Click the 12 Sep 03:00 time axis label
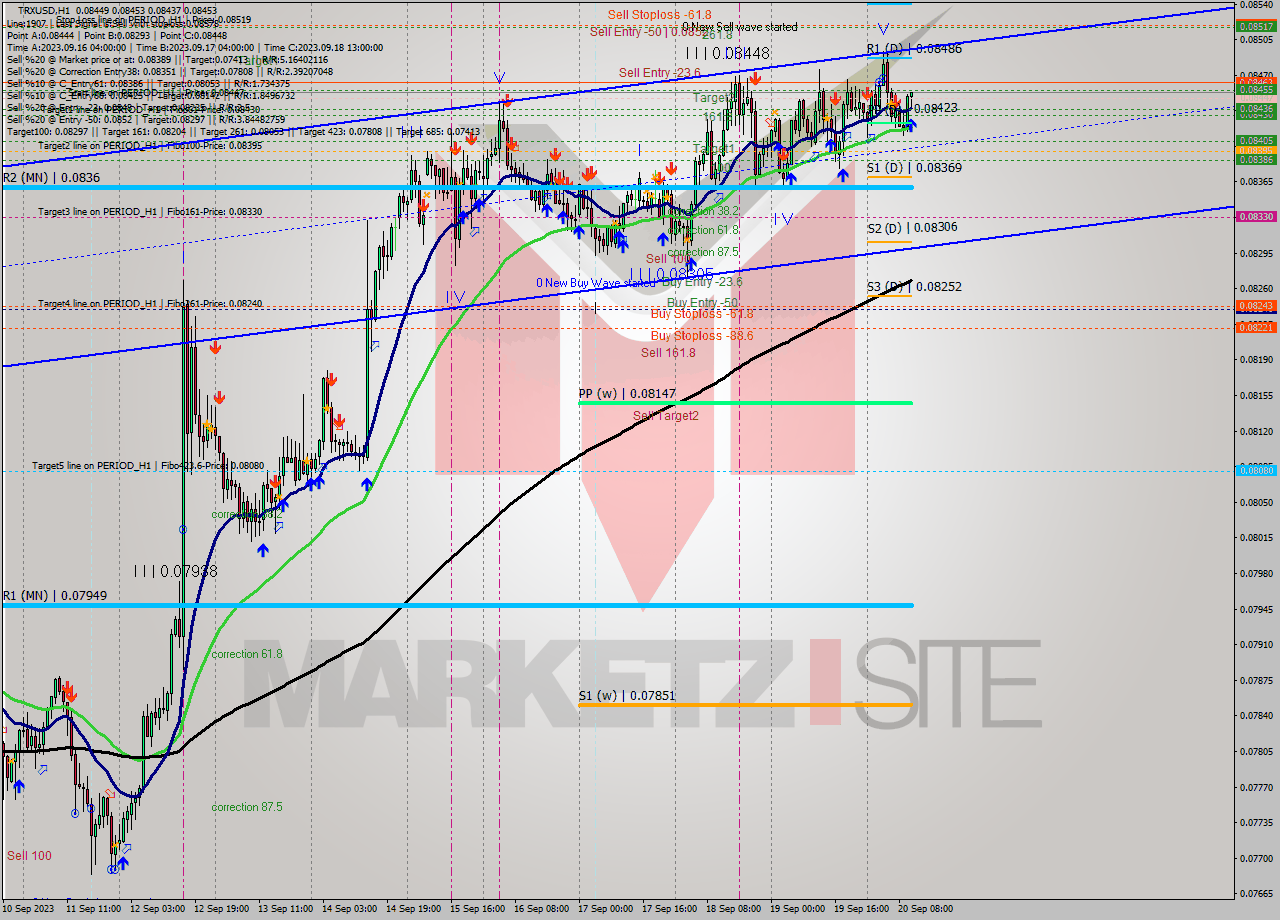This screenshot has height=920, width=1280. tap(159, 909)
